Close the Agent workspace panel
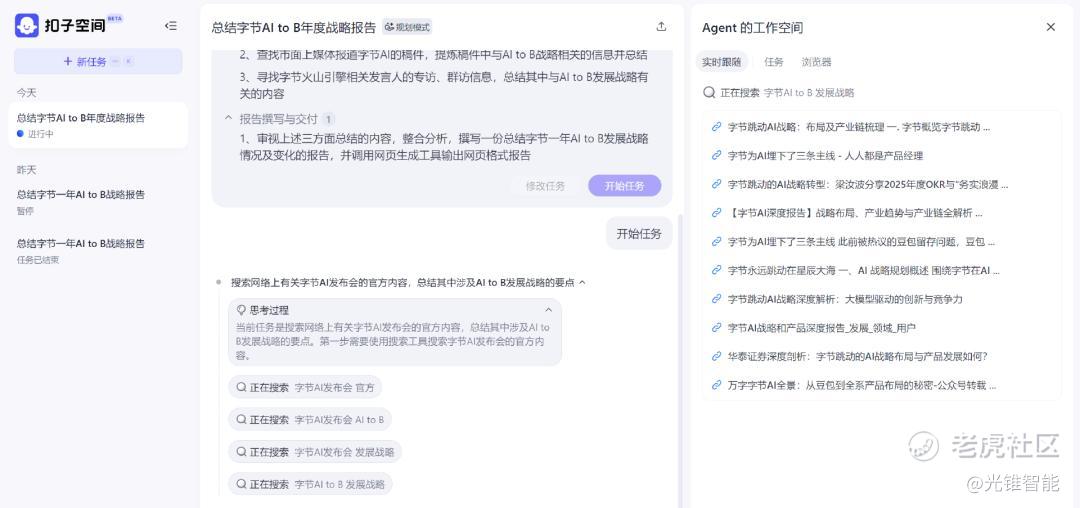This screenshot has height=508, width=1080. click(x=1050, y=27)
